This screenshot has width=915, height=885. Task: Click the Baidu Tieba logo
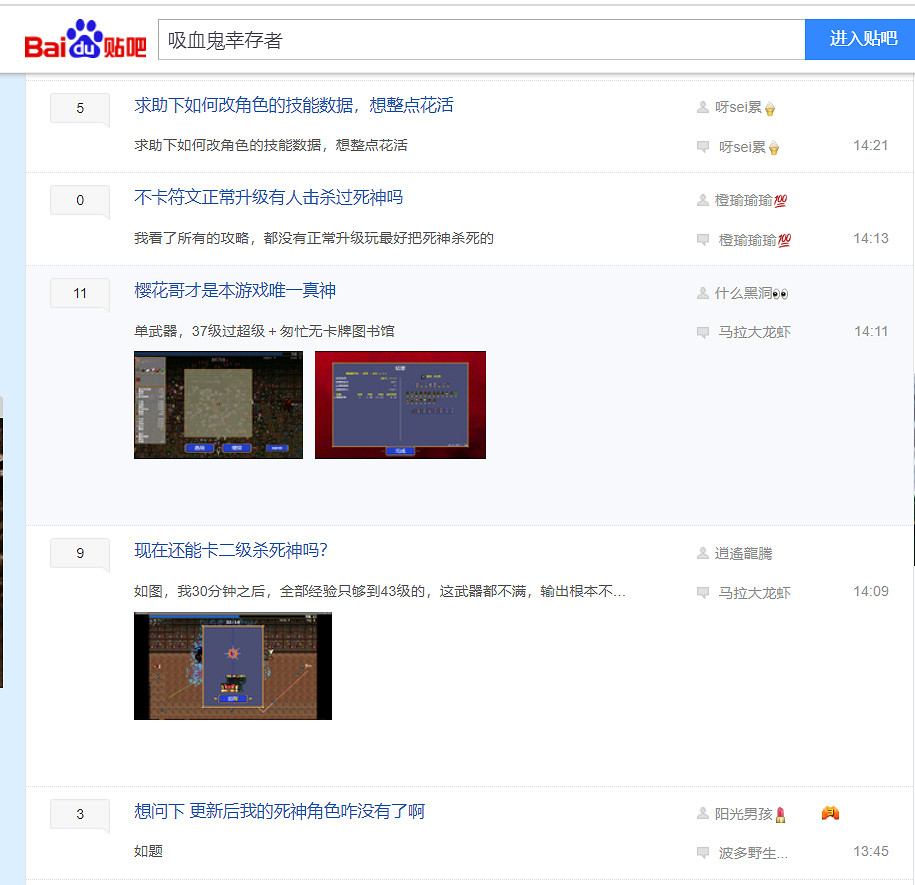click(x=85, y=38)
